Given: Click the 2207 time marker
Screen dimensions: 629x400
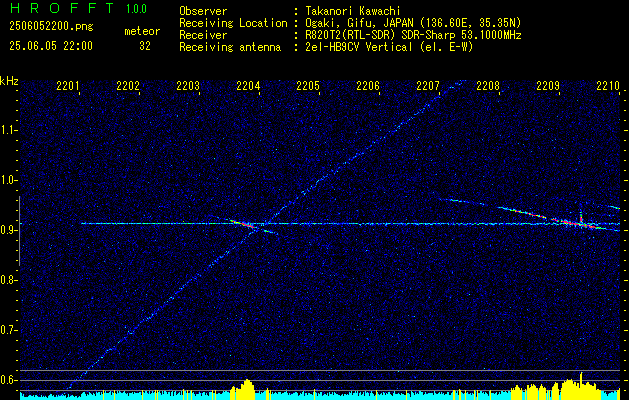Looking at the screenshot, I should (x=428, y=86).
